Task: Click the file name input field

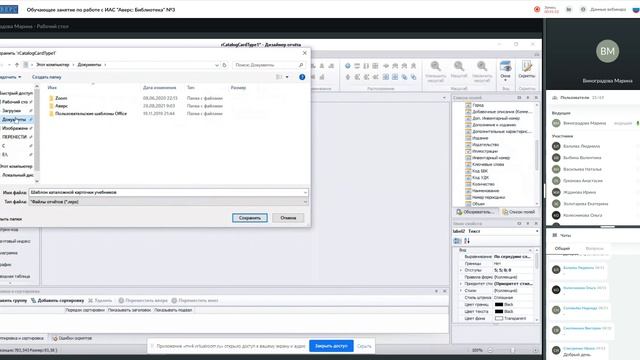Action: (x=168, y=192)
